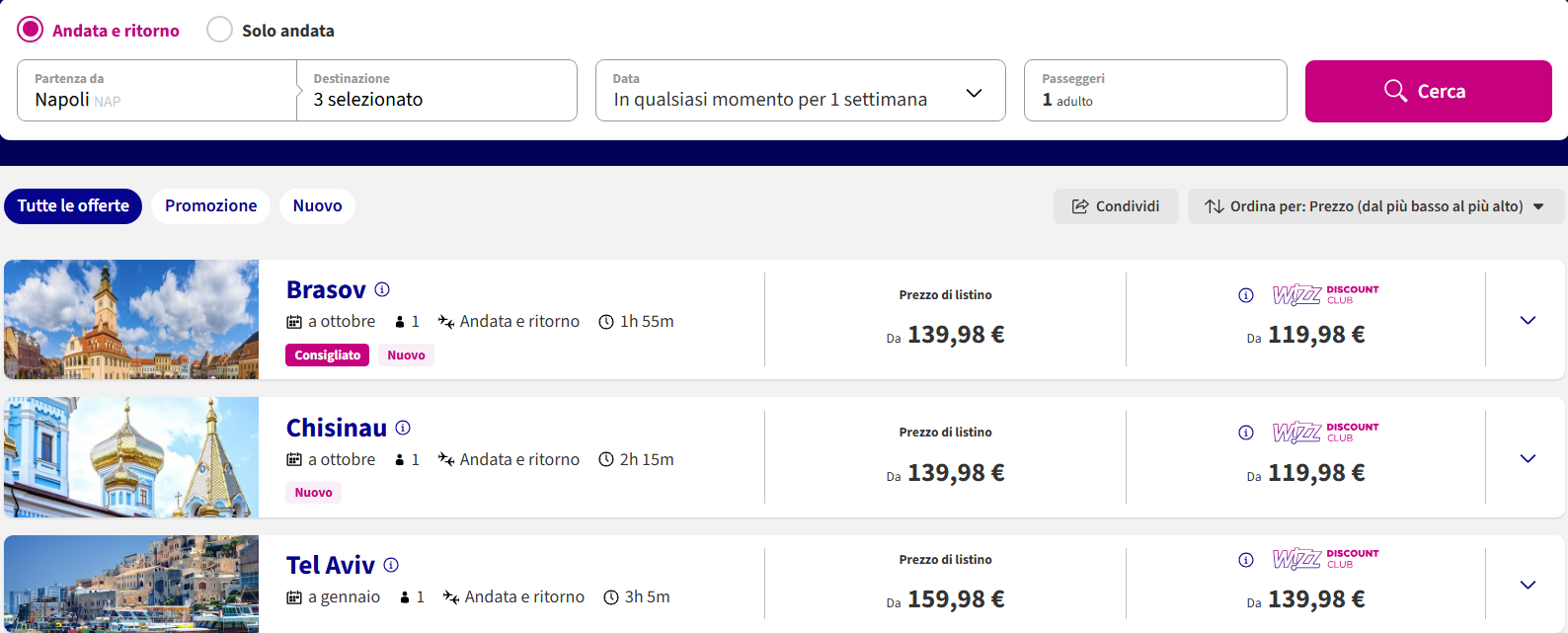The height and width of the screenshot is (633, 1568).
Task: Click the calendar icon in Brasov row
Action: coord(294,322)
